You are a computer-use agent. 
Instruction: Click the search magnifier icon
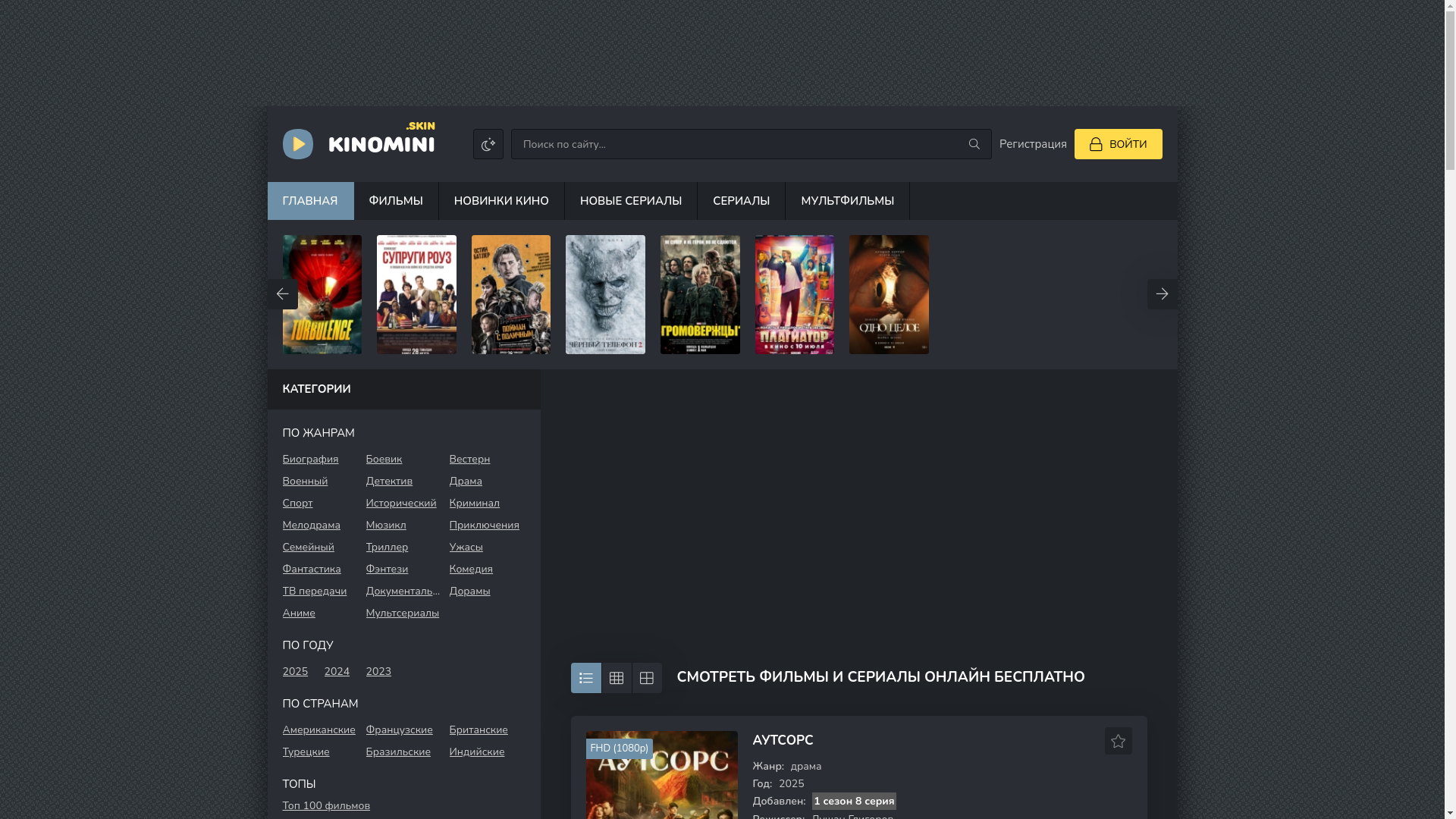point(974,144)
